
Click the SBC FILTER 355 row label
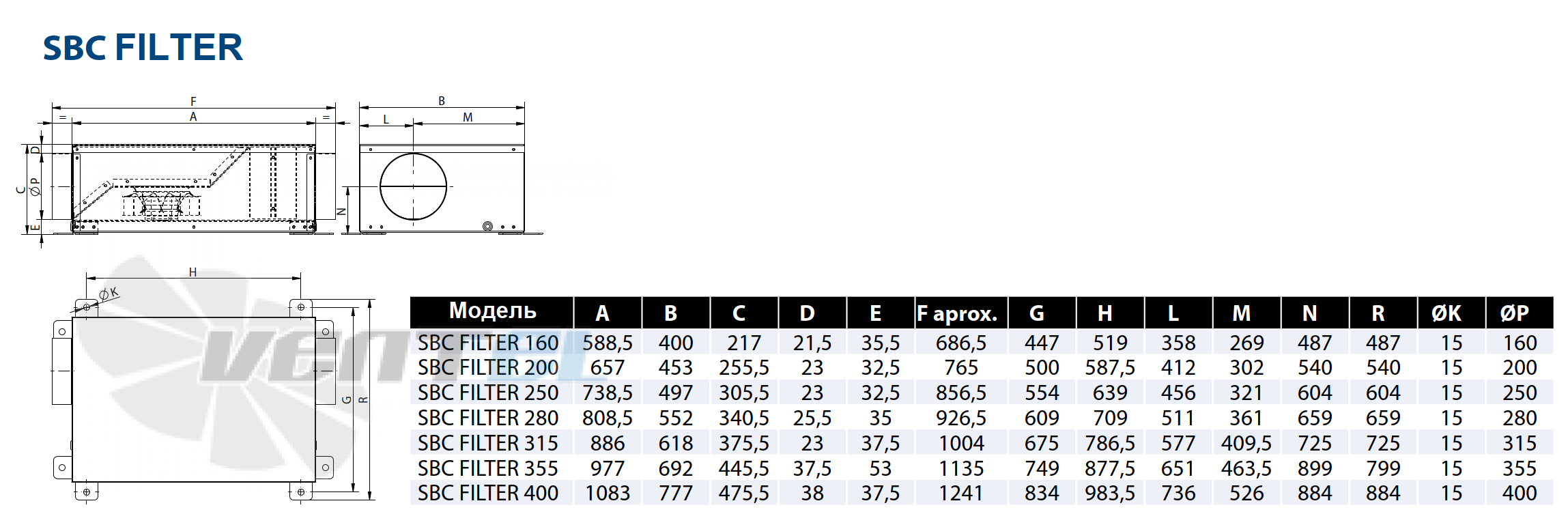point(488,468)
